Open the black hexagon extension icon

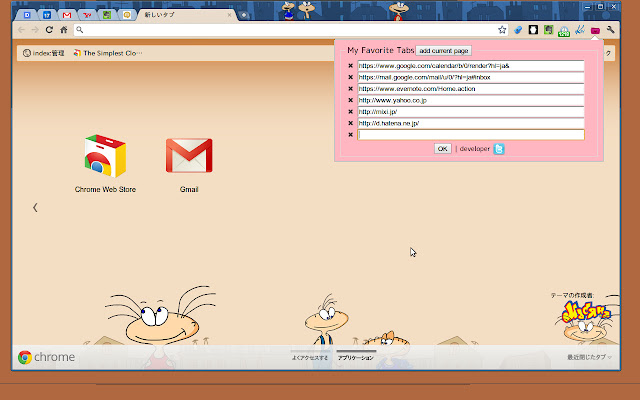coord(533,30)
